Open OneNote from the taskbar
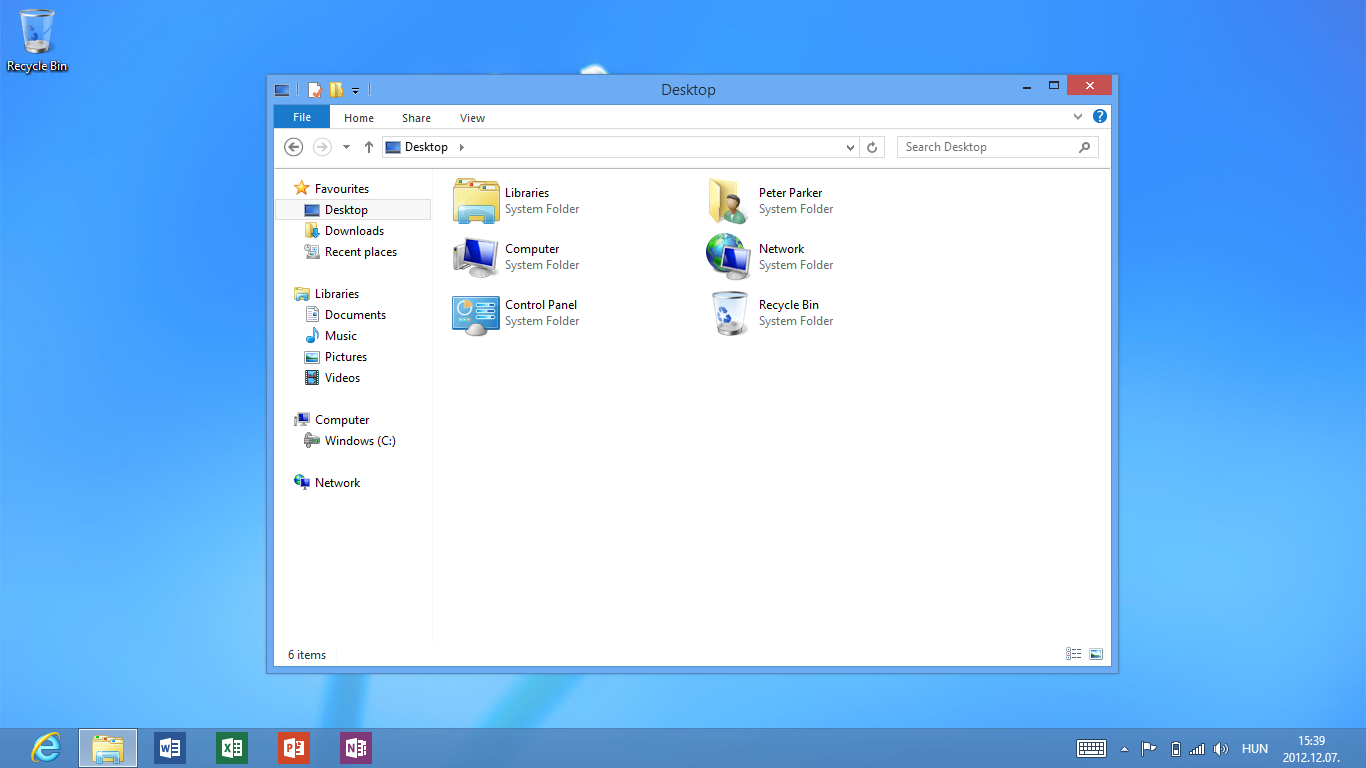 click(355, 748)
